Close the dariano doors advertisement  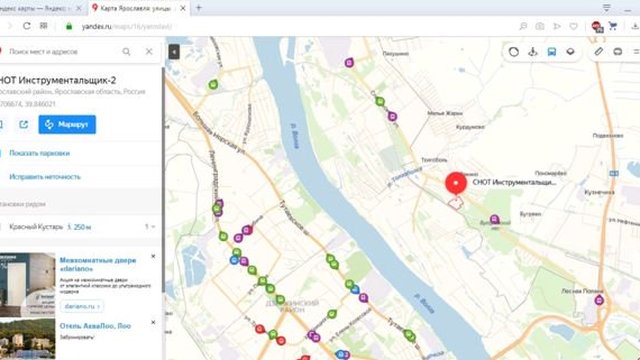[x=153, y=256]
